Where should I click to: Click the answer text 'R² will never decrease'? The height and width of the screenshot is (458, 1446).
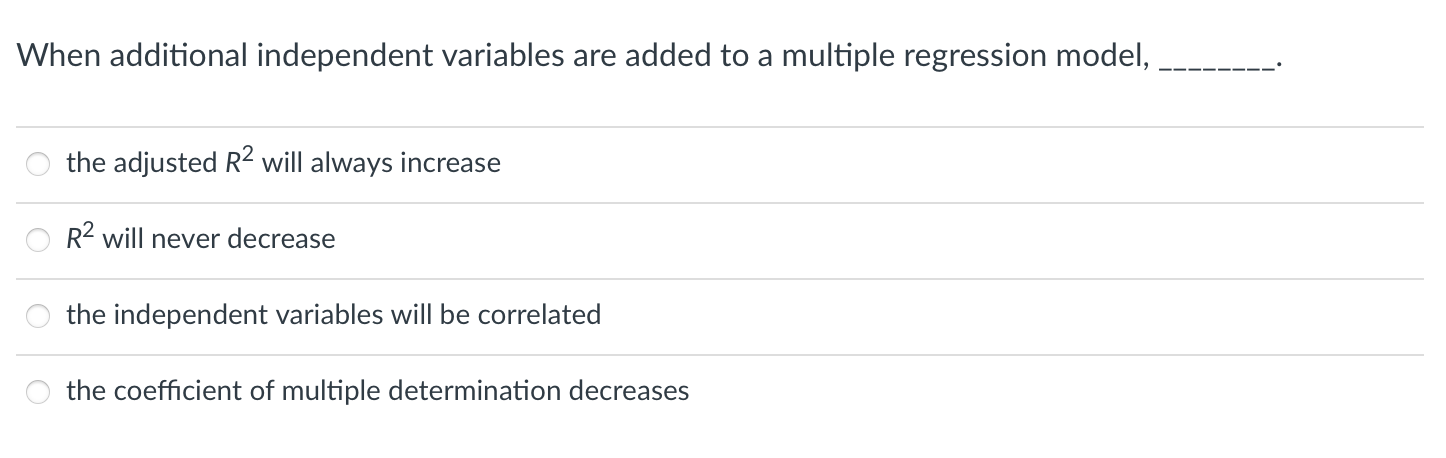(201, 237)
